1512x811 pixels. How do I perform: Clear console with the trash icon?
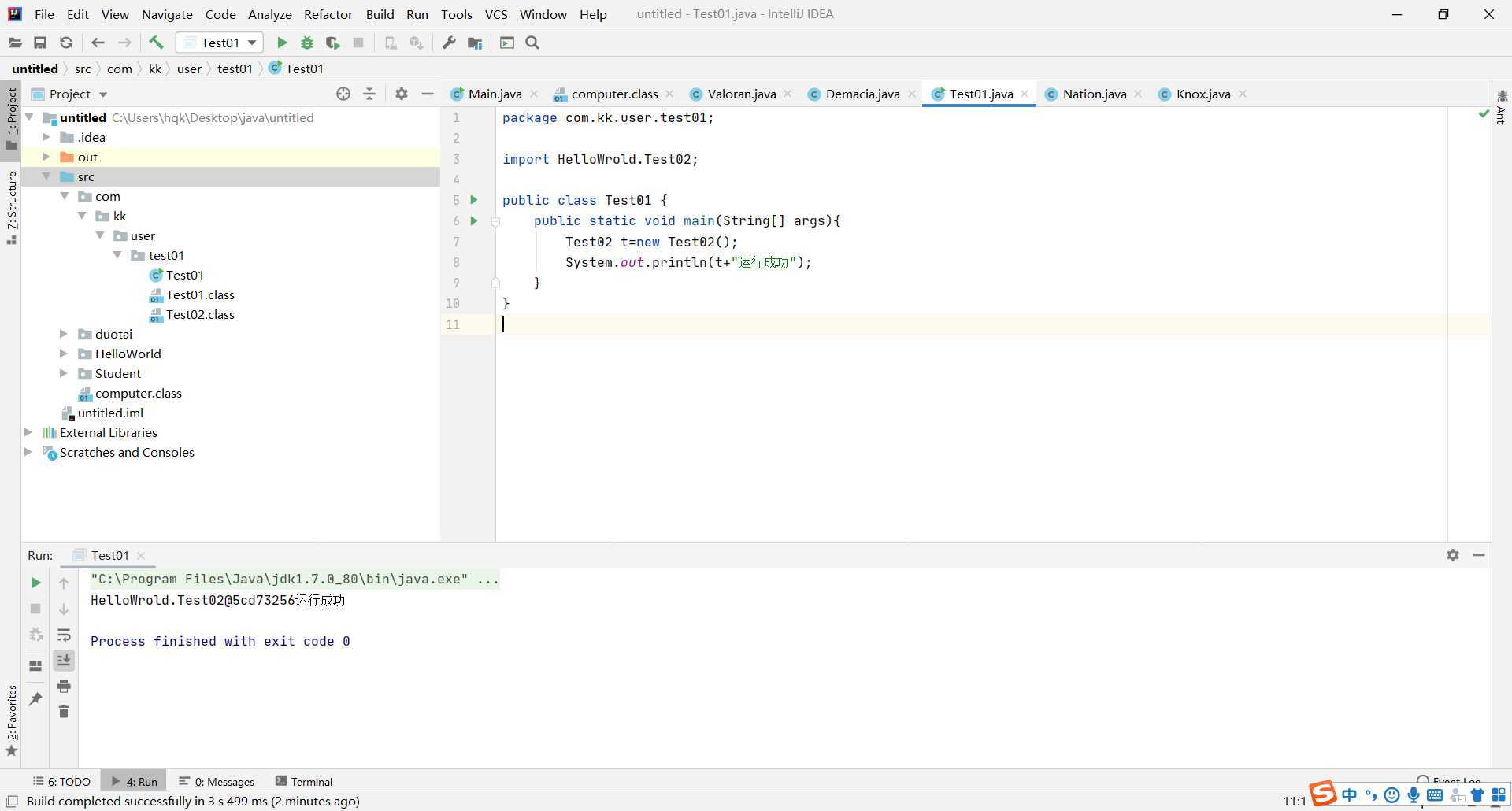pyautogui.click(x=64, y=712)
